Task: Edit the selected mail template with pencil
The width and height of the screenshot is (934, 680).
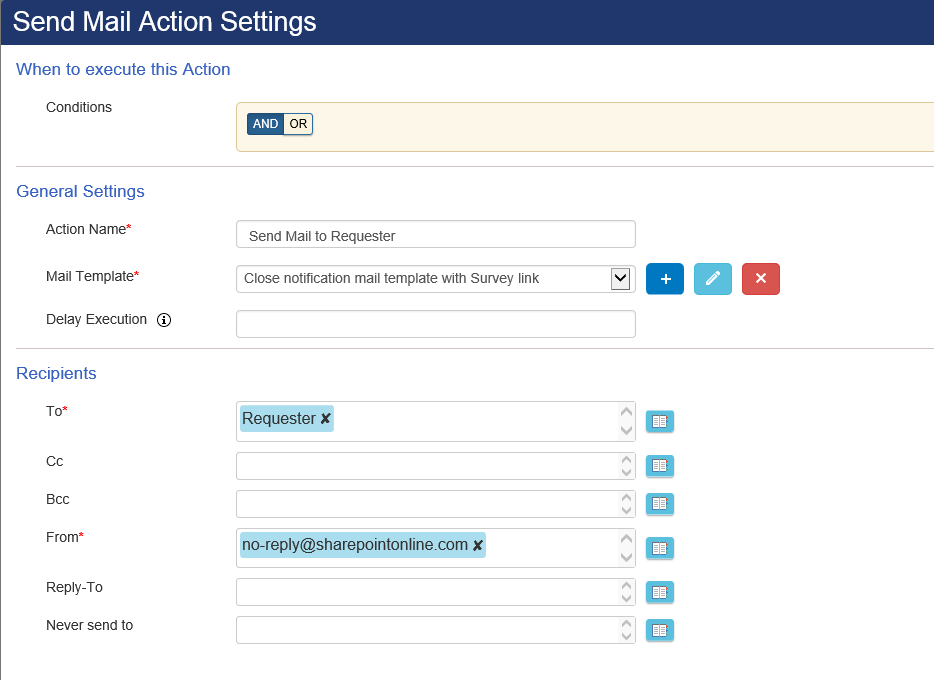Action: (x=712, y=279)
